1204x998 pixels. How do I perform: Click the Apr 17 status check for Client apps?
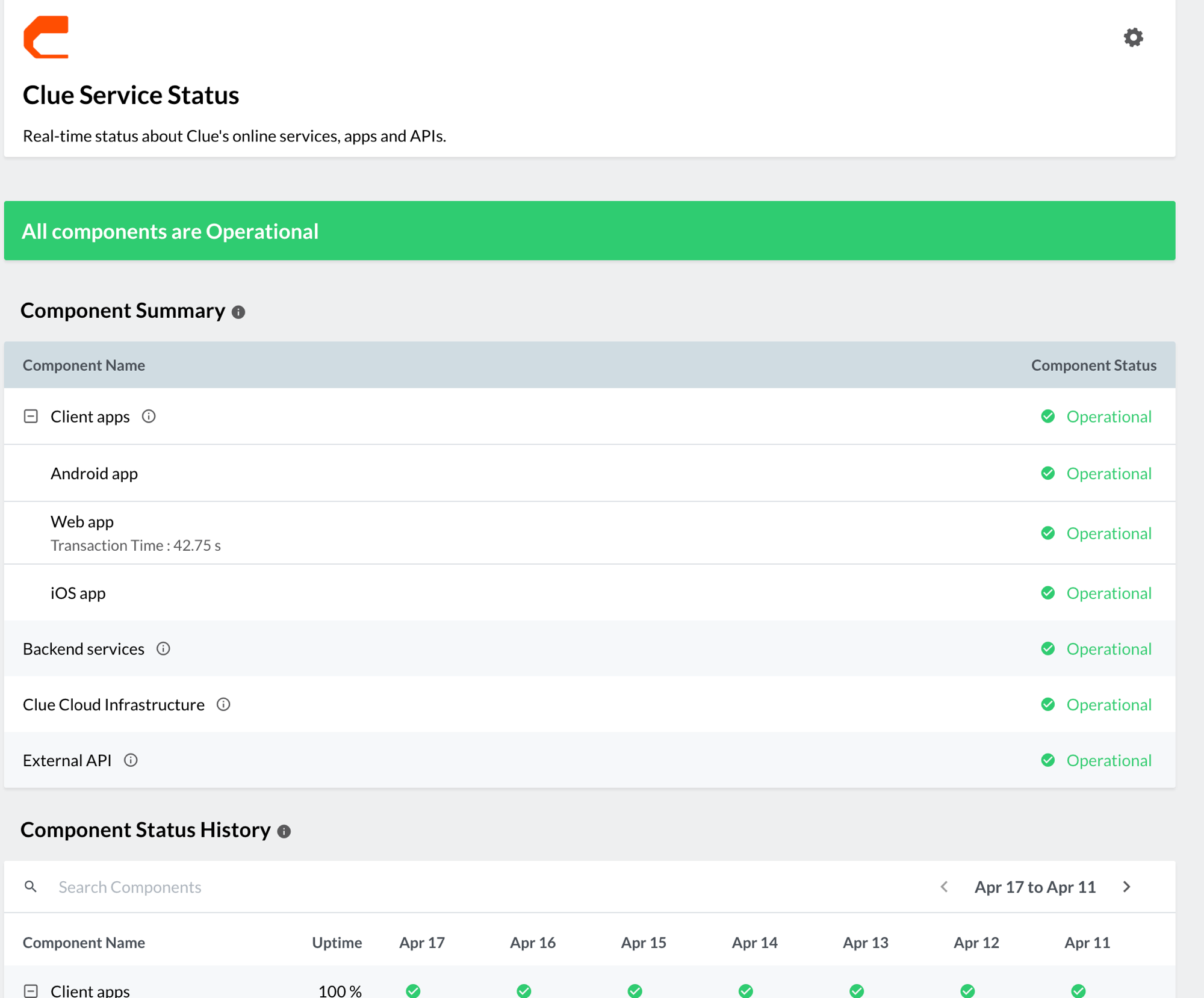[414, 990]
